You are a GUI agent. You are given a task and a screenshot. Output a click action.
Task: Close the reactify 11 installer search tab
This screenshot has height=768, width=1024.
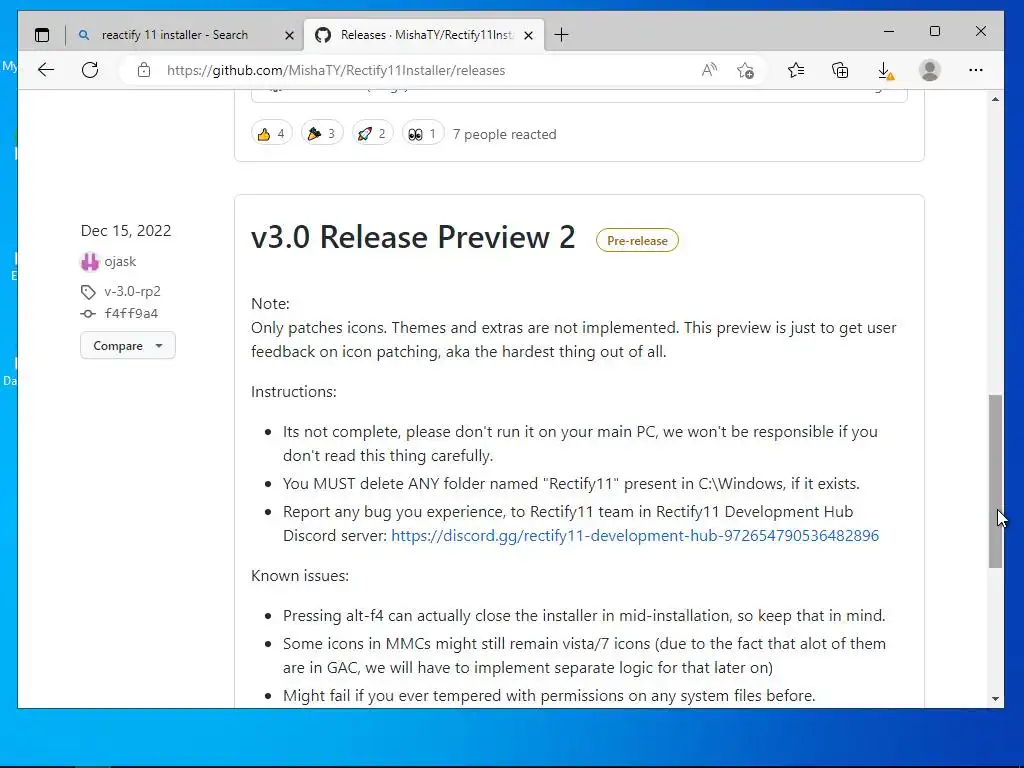(289, 35)
